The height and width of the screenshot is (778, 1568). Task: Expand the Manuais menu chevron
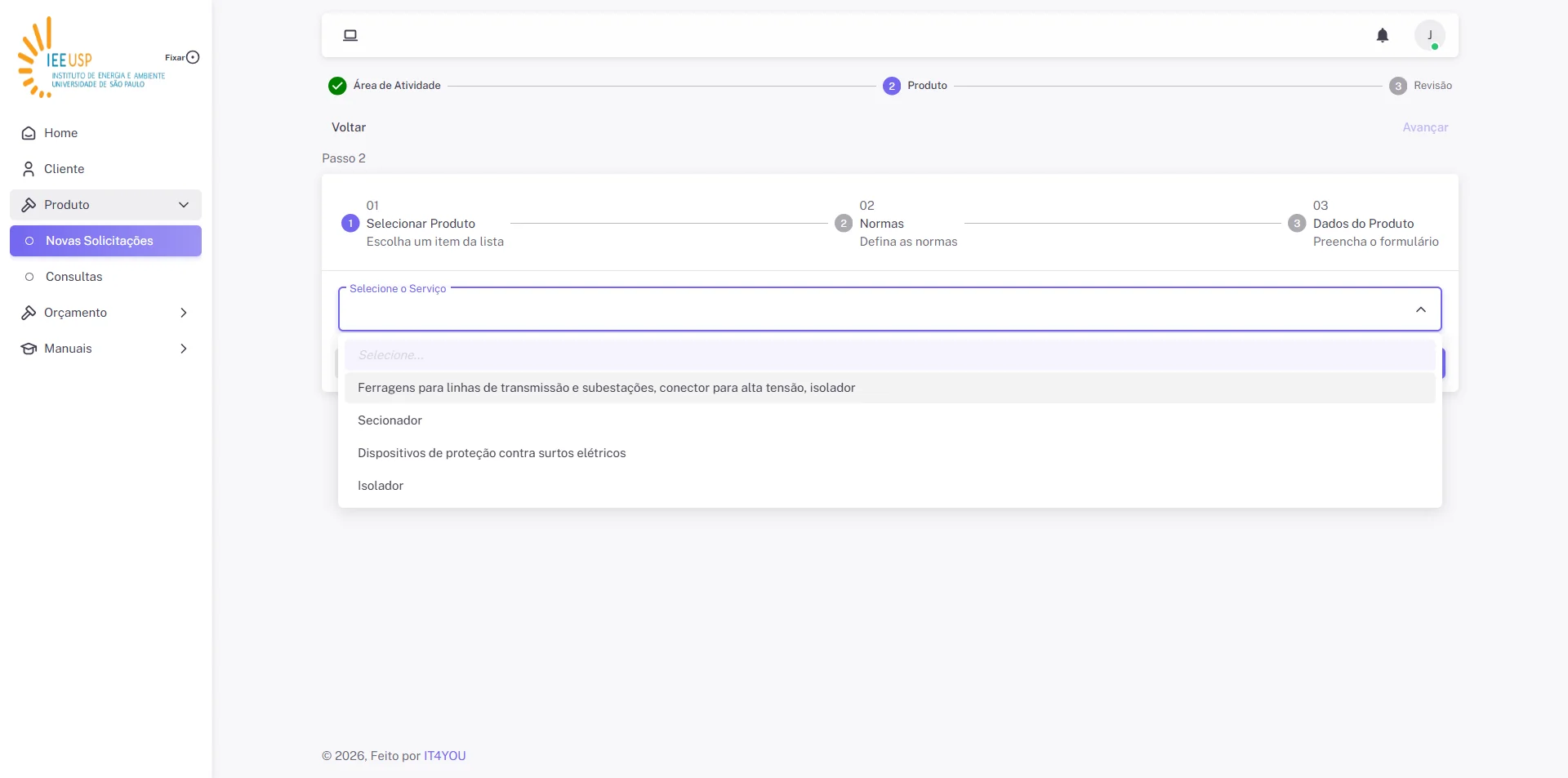pyautogui.click(x=184, y=349)
